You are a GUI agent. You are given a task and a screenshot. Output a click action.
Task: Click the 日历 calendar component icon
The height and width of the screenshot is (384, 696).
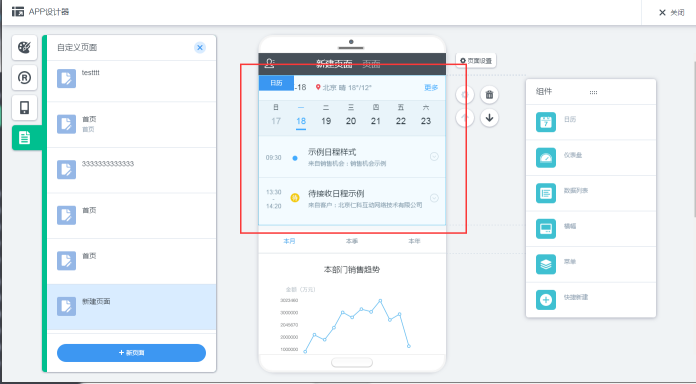(x=546, y=122)
